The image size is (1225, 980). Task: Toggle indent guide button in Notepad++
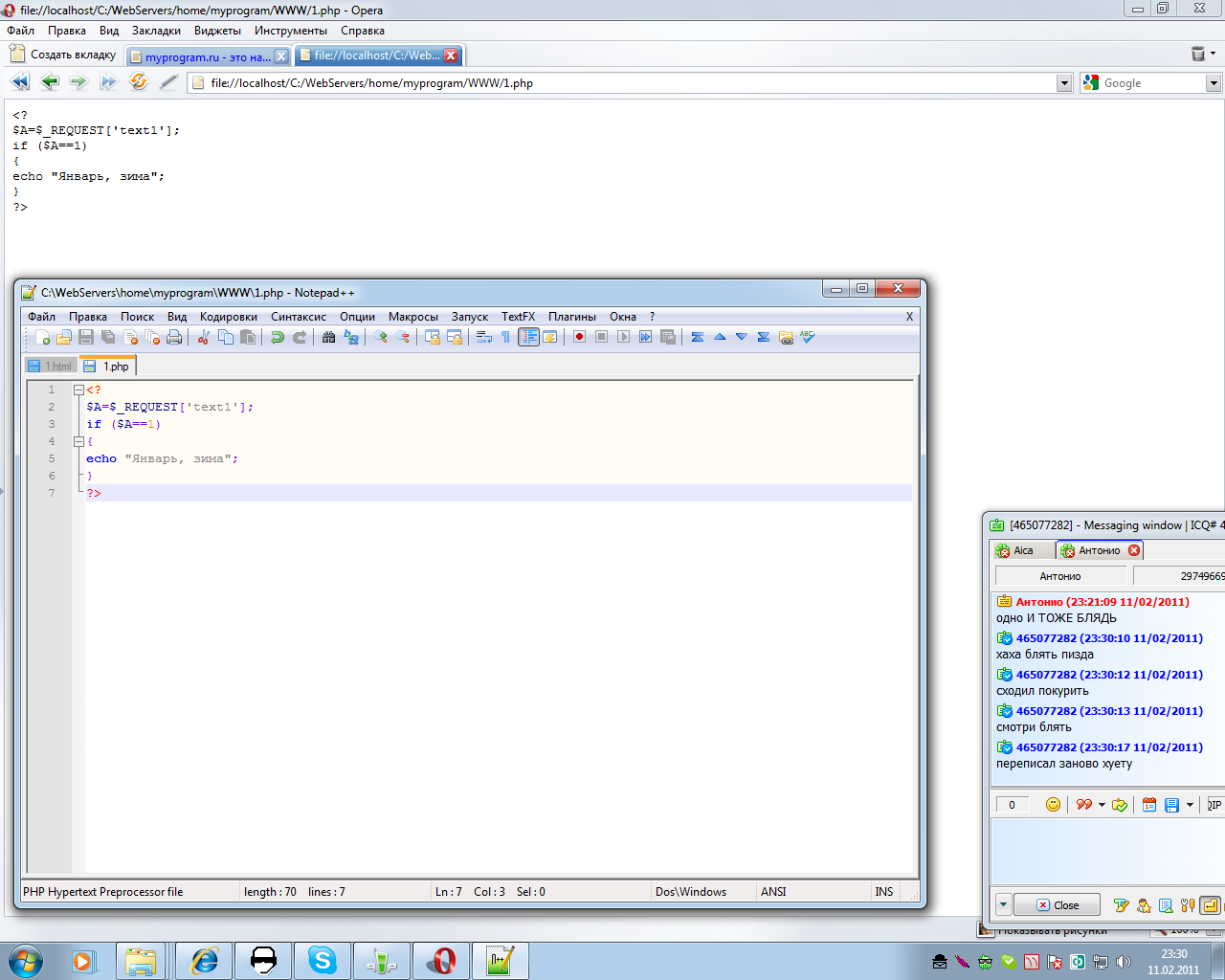pyautogui.click(x=528, y=337)
